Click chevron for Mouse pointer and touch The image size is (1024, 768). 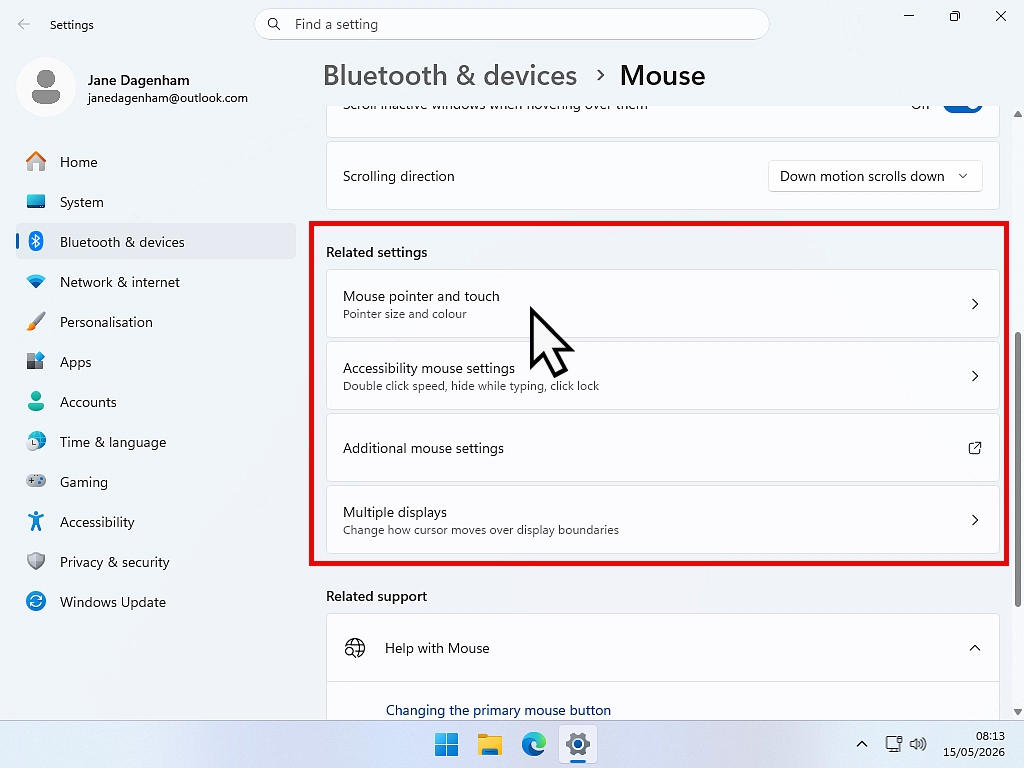(974, 304)
